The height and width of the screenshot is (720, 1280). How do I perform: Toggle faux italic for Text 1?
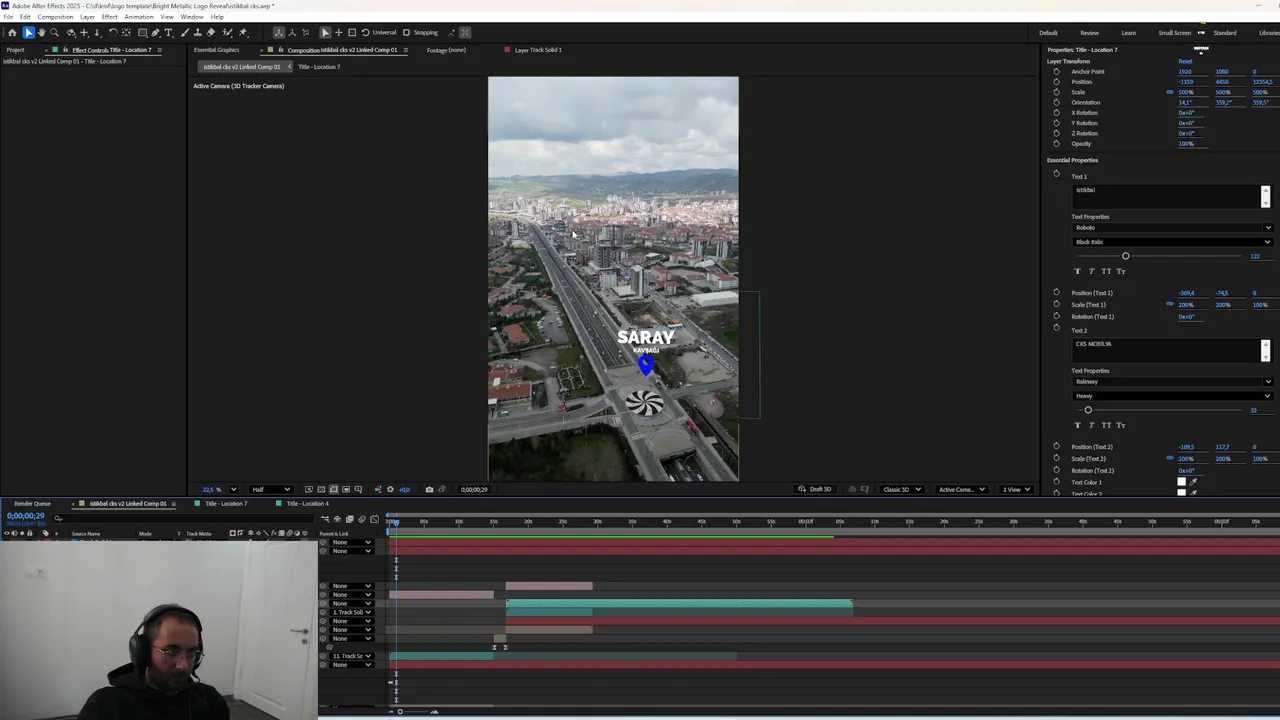coord(1091,272)
